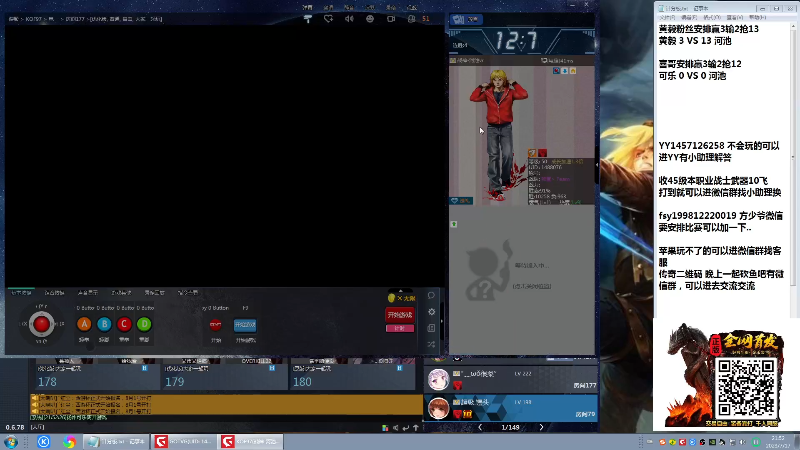Open the first menu at the app's top

(x=307, y=7)
